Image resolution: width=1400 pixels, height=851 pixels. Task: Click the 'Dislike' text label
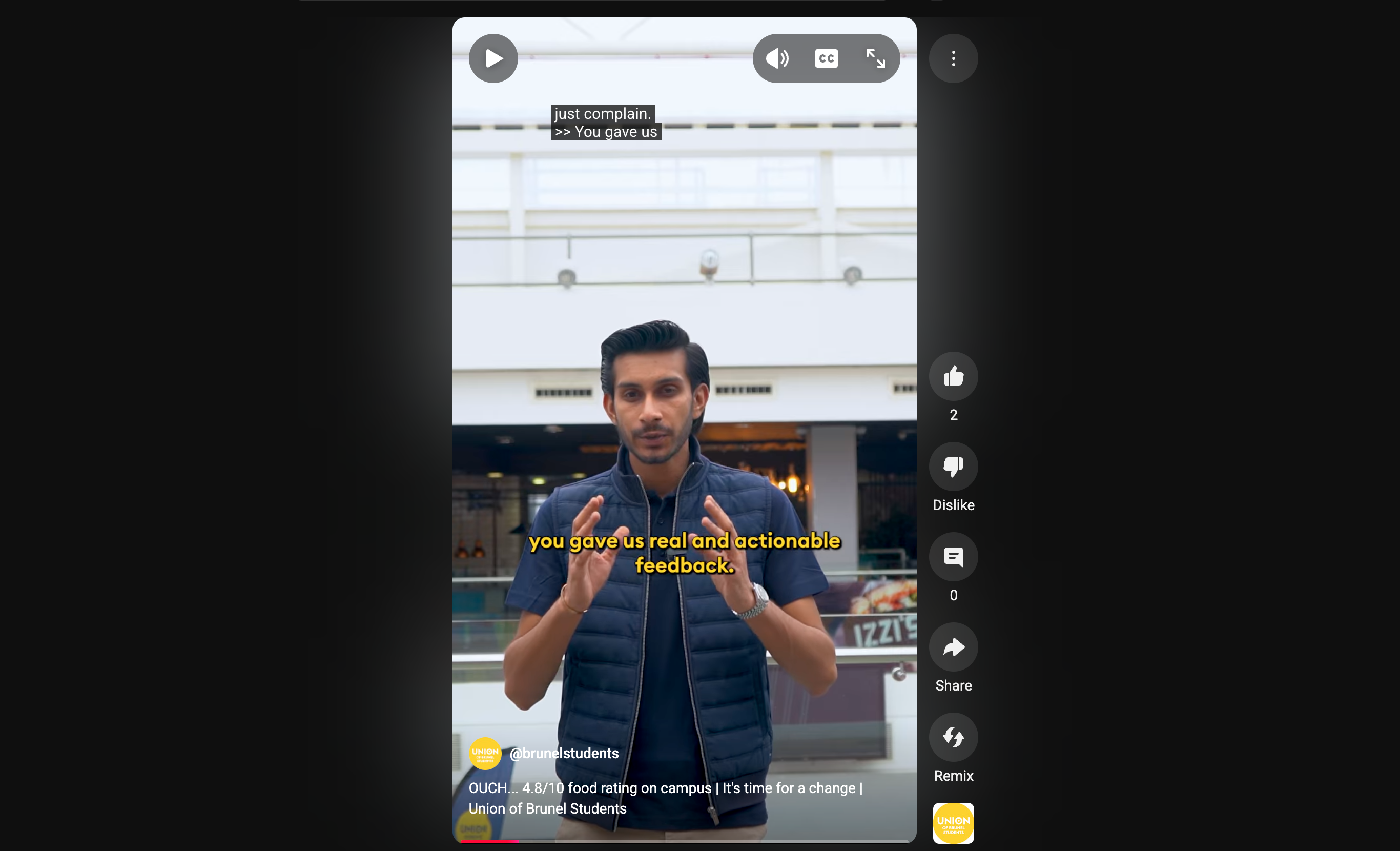tap(954, 505)
